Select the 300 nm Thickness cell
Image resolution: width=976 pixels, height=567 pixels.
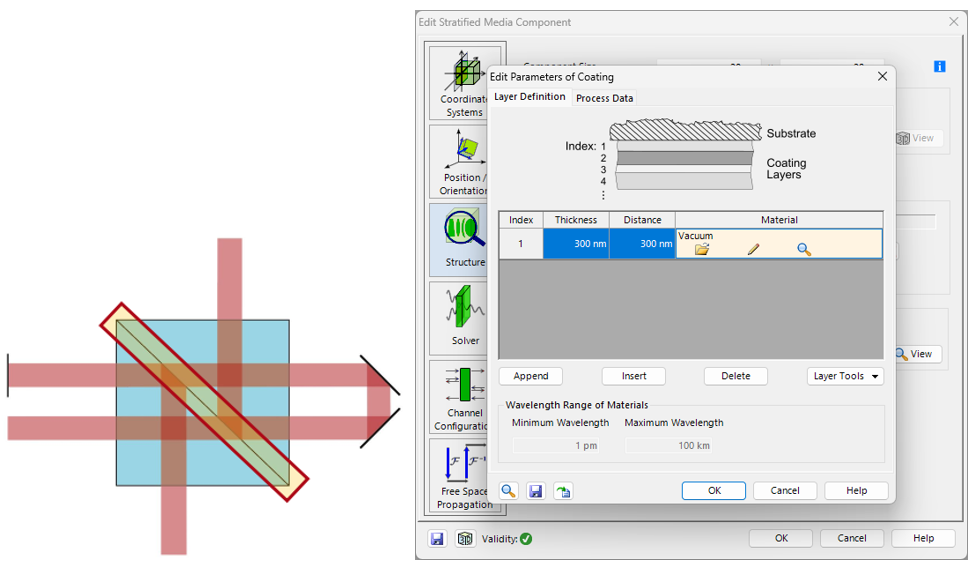coord(576,244)
